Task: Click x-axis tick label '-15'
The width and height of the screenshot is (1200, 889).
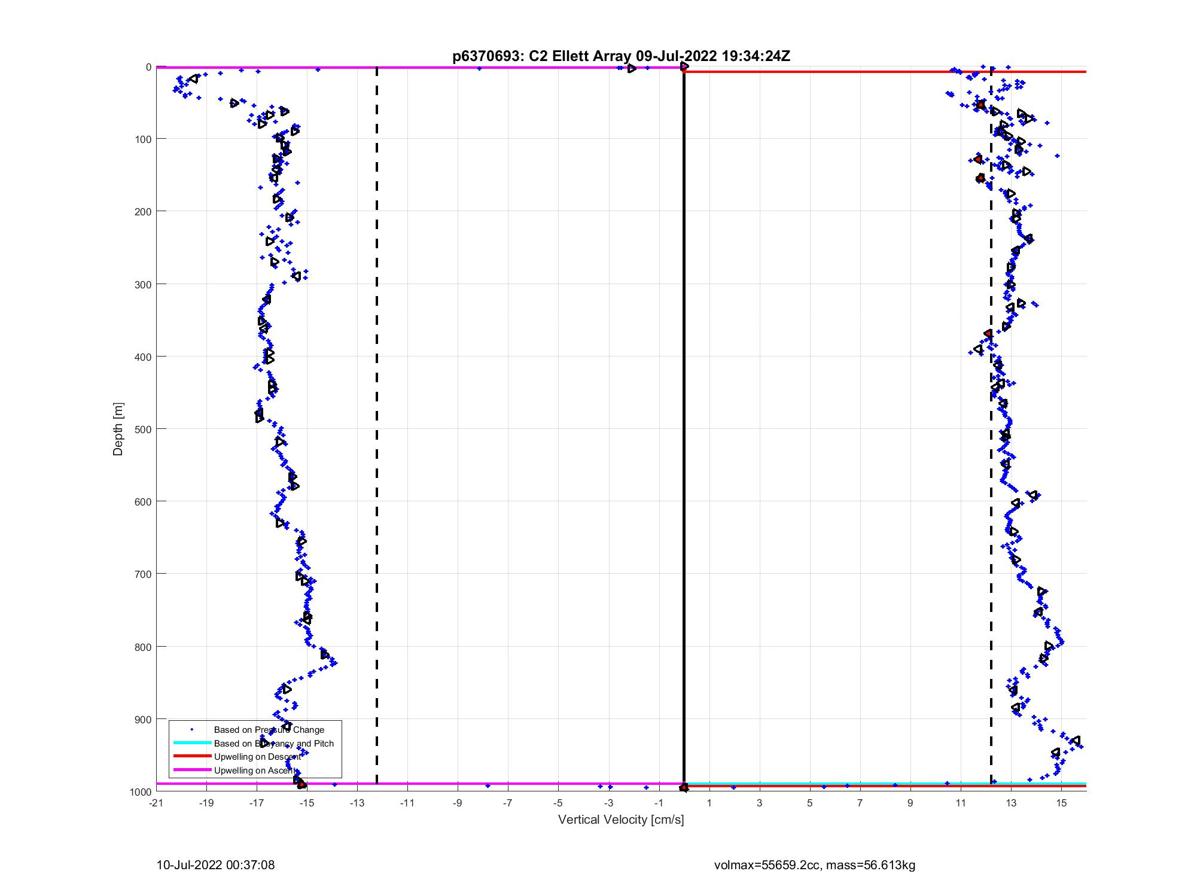Action: pyautogui.click(x=306, y=803)
